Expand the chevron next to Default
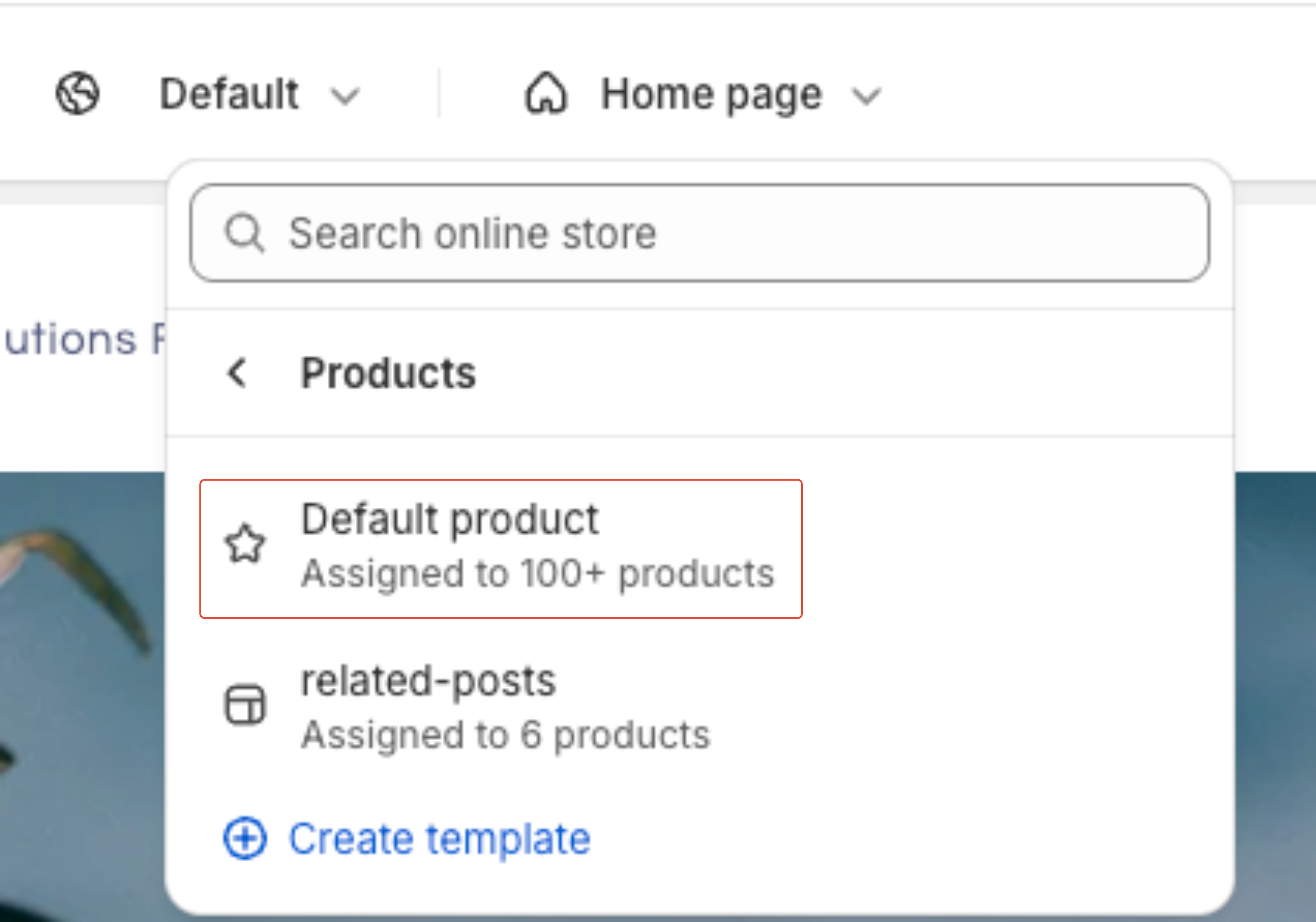The image size is (1316, 922). [x=346, y=96]
